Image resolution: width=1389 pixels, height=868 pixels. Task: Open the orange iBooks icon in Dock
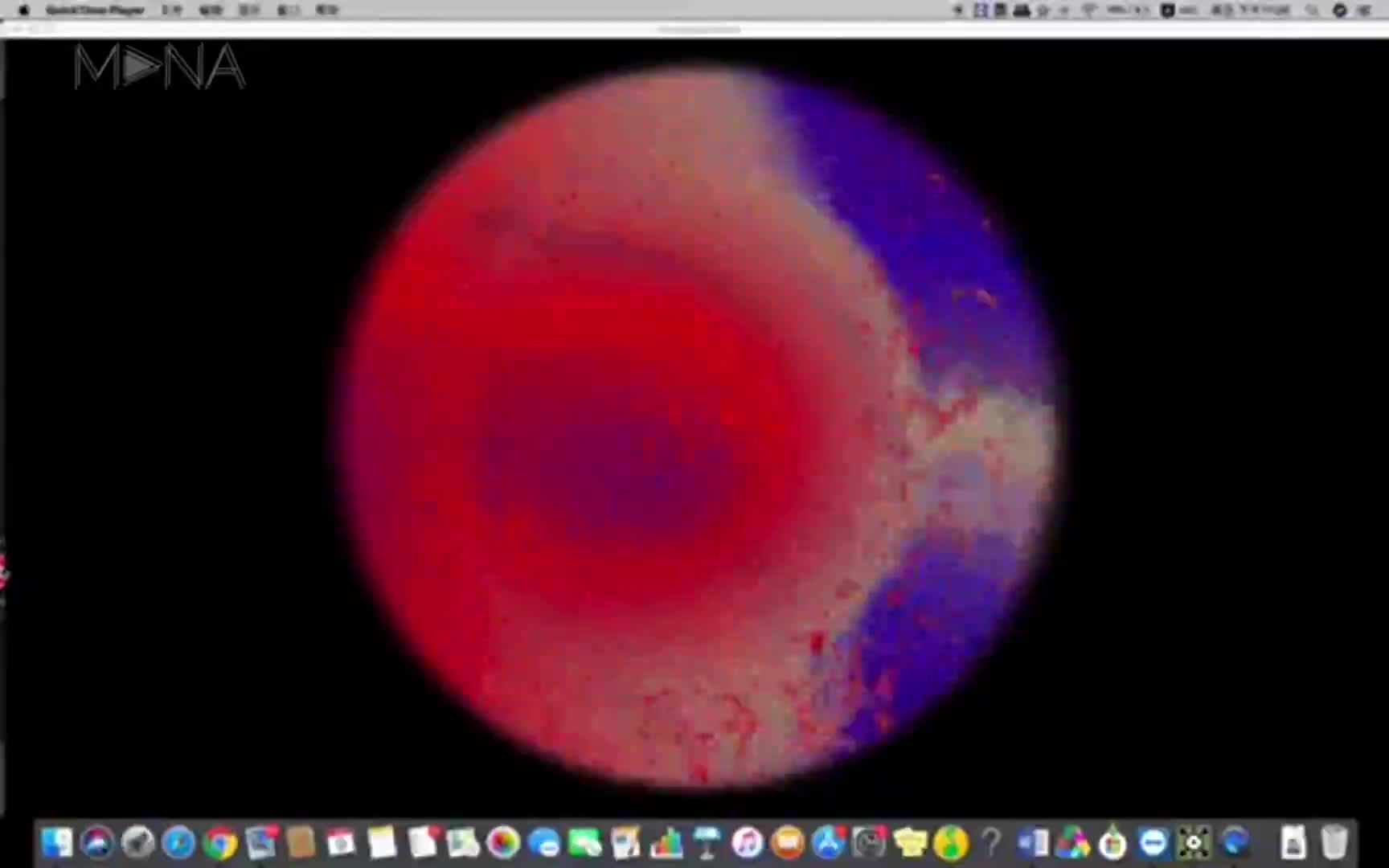788,843
